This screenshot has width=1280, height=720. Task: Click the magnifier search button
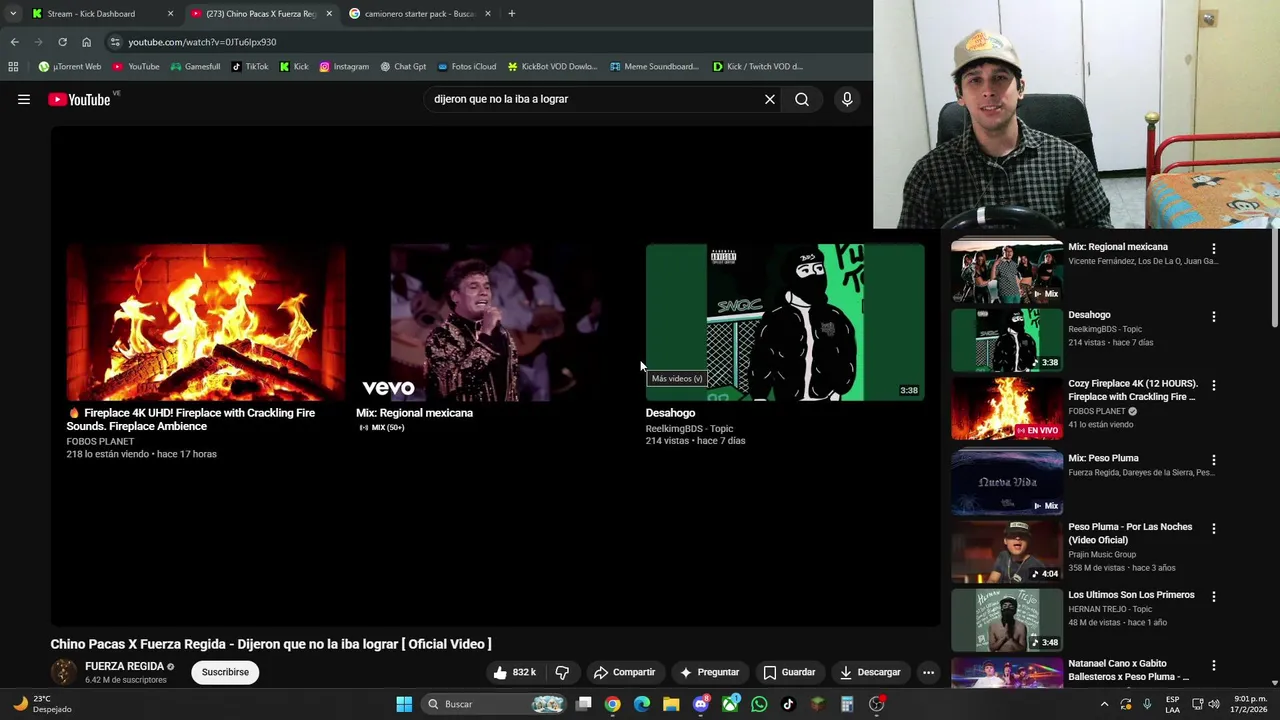[802, 99]
